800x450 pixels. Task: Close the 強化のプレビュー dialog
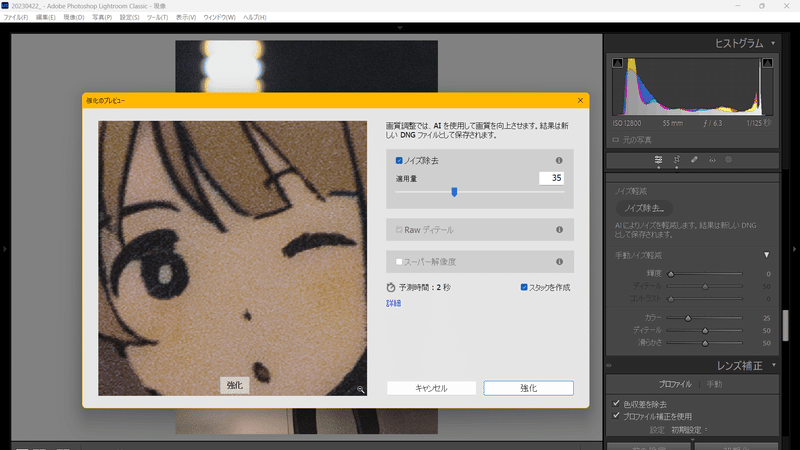tap(580, 101)
